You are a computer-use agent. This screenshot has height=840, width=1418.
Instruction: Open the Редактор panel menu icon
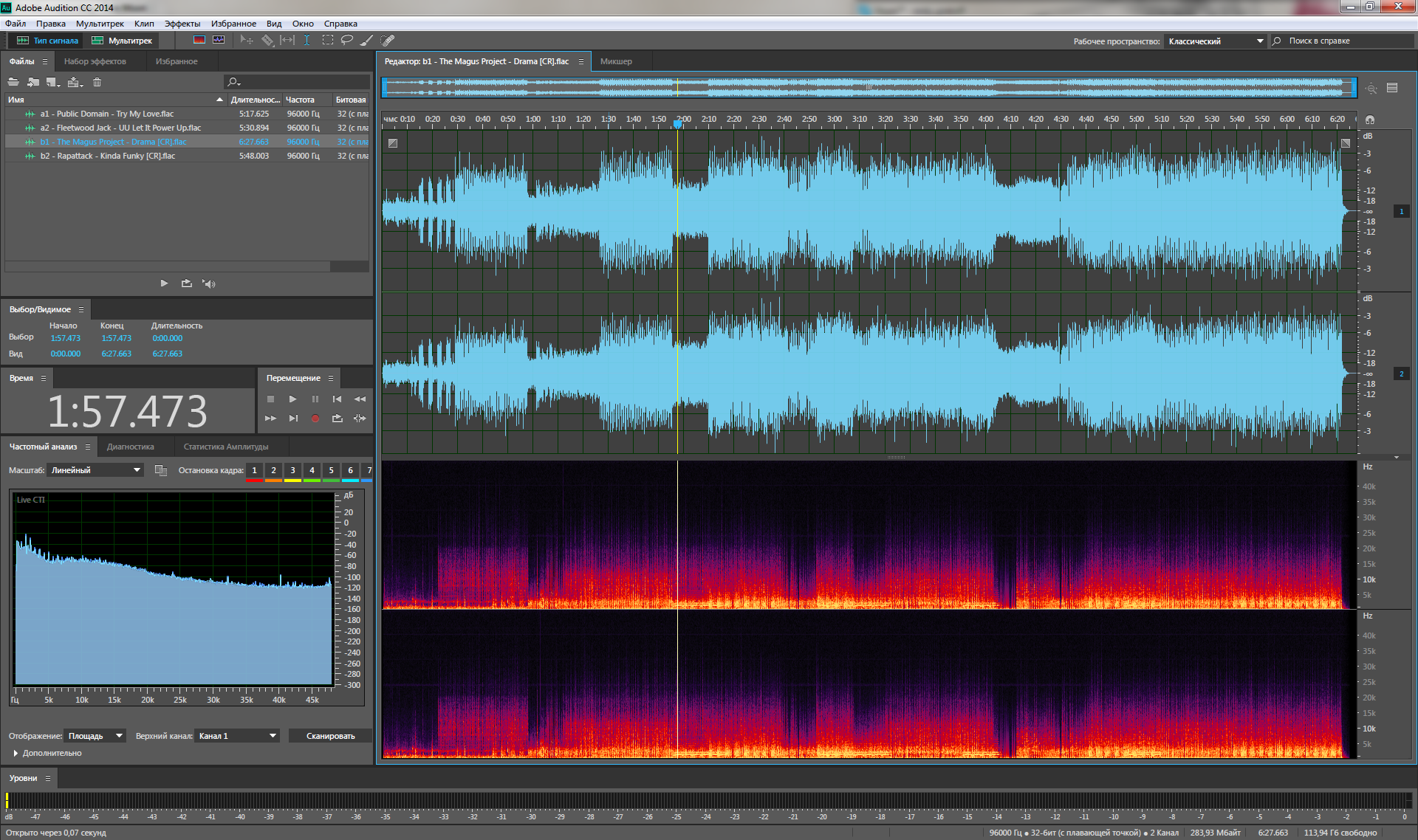(581, 61)
